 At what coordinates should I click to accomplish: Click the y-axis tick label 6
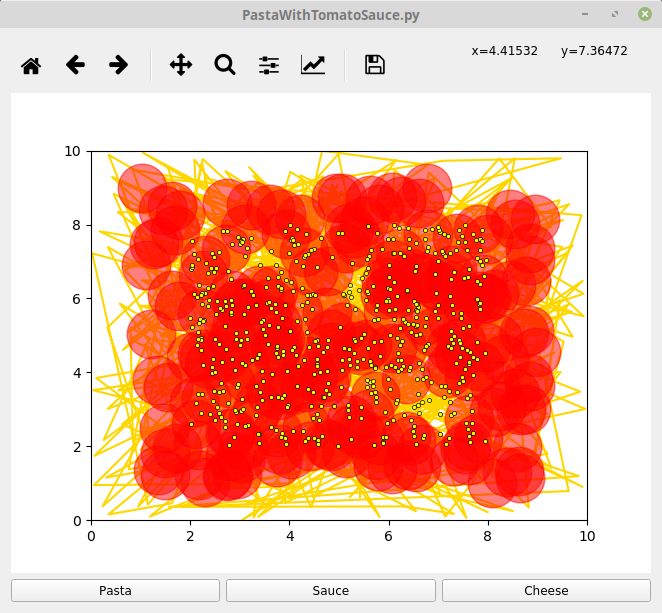76,299
